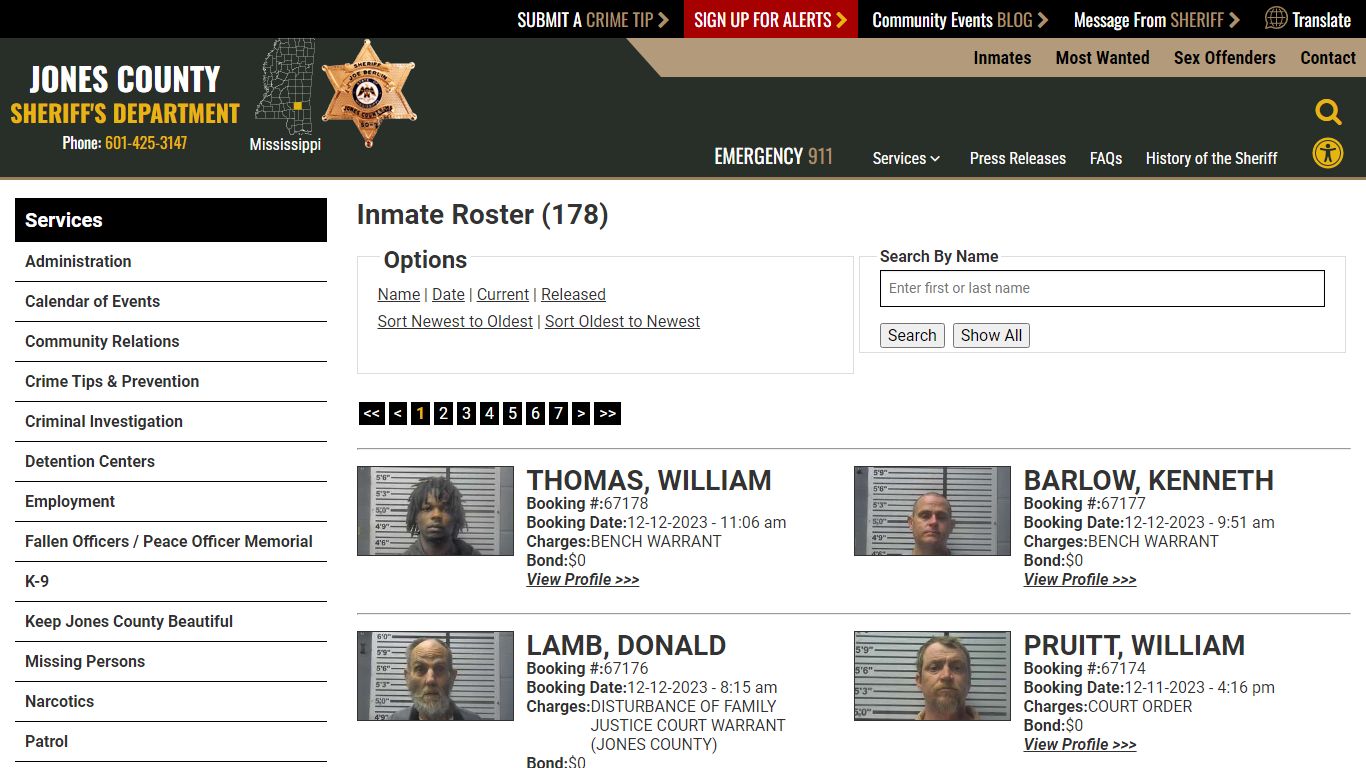View Profile for BARLOW, KENNETH
The height and width of the screenshot is (768, 1366).
tap(1080, 580)
